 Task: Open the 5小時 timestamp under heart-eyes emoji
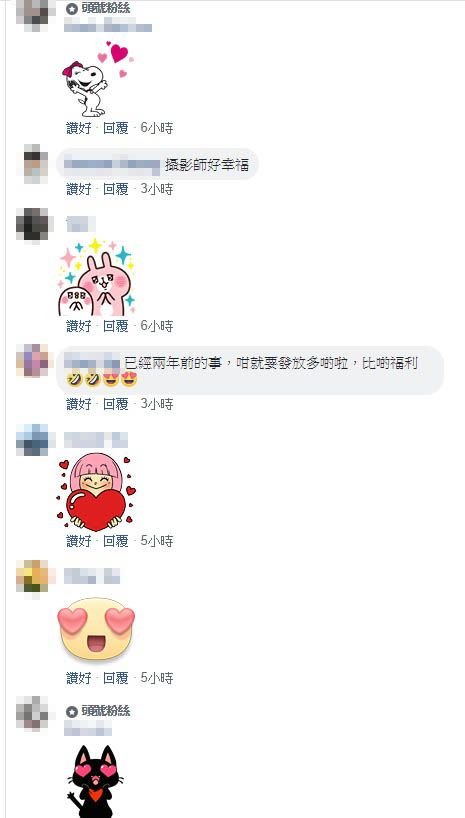[157, 678]
